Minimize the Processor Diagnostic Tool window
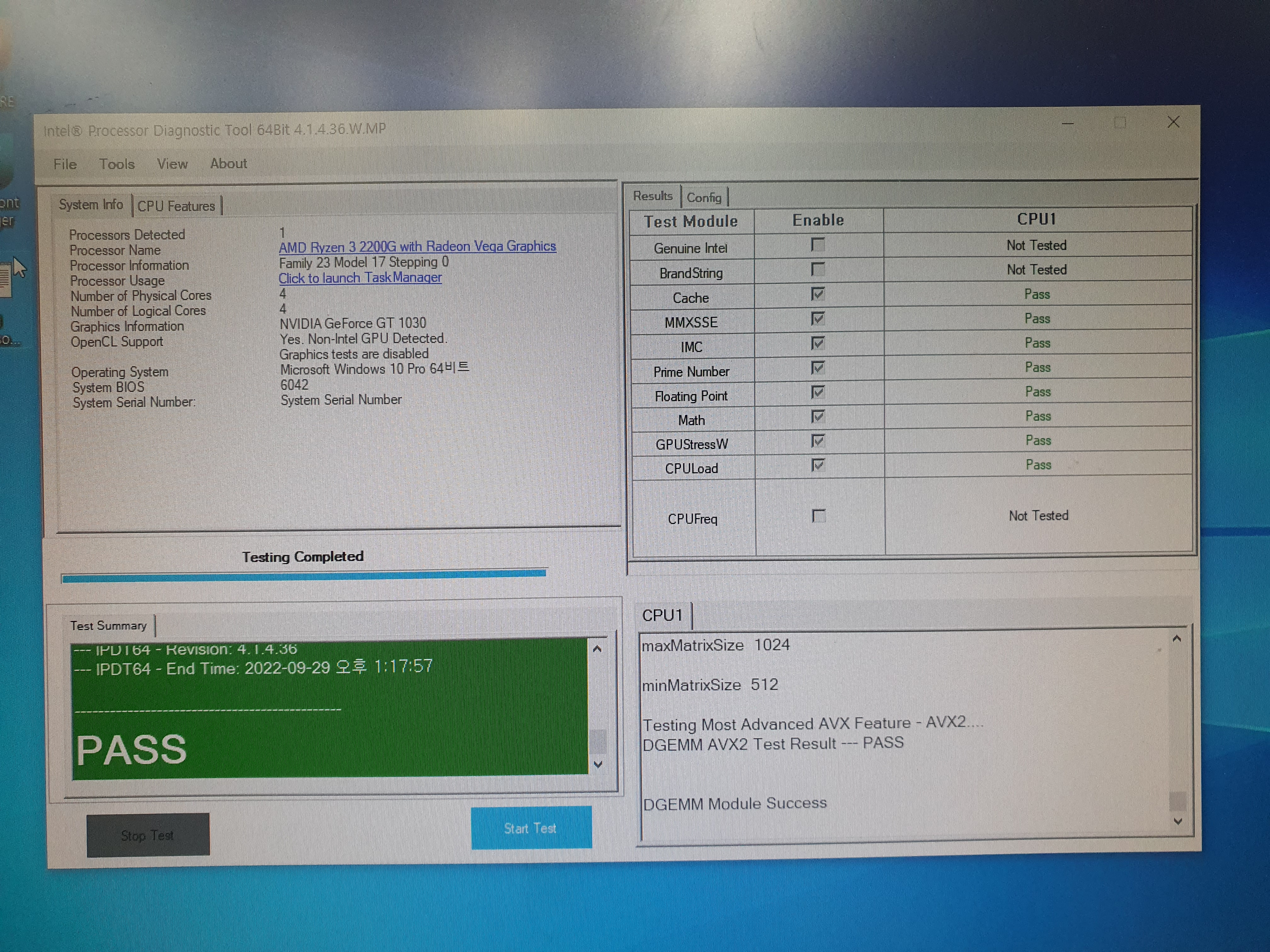Viewport: 1270px width, 952px height. coord(1068,123)
